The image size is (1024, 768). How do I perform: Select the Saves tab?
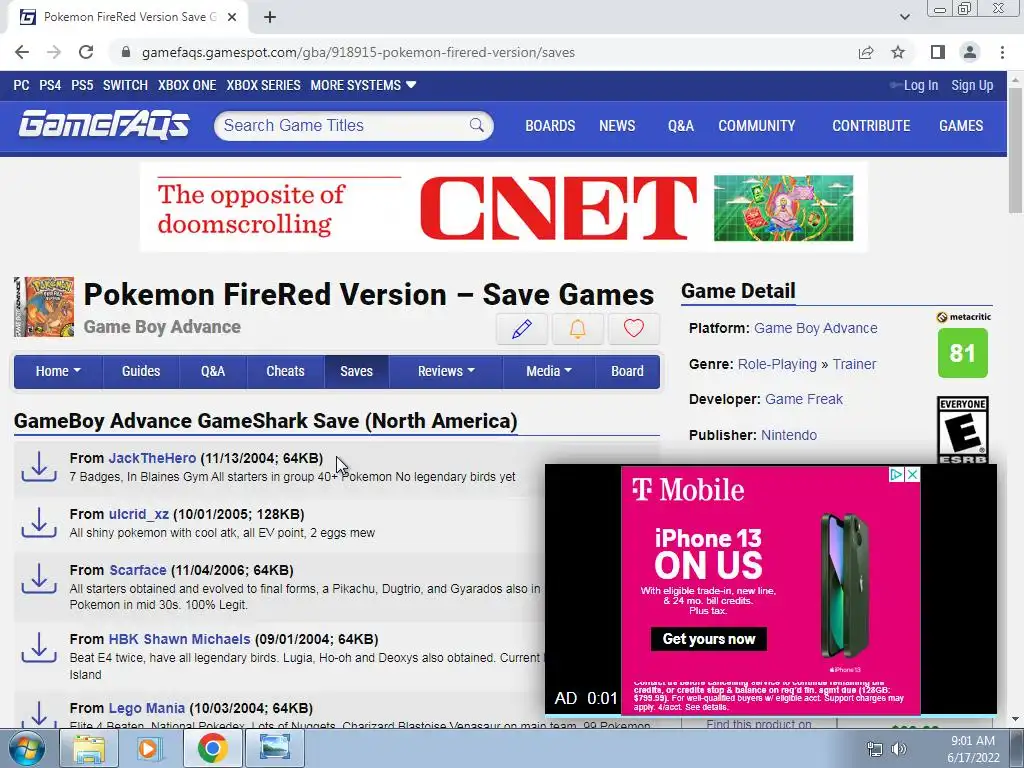tap(357, 371)
